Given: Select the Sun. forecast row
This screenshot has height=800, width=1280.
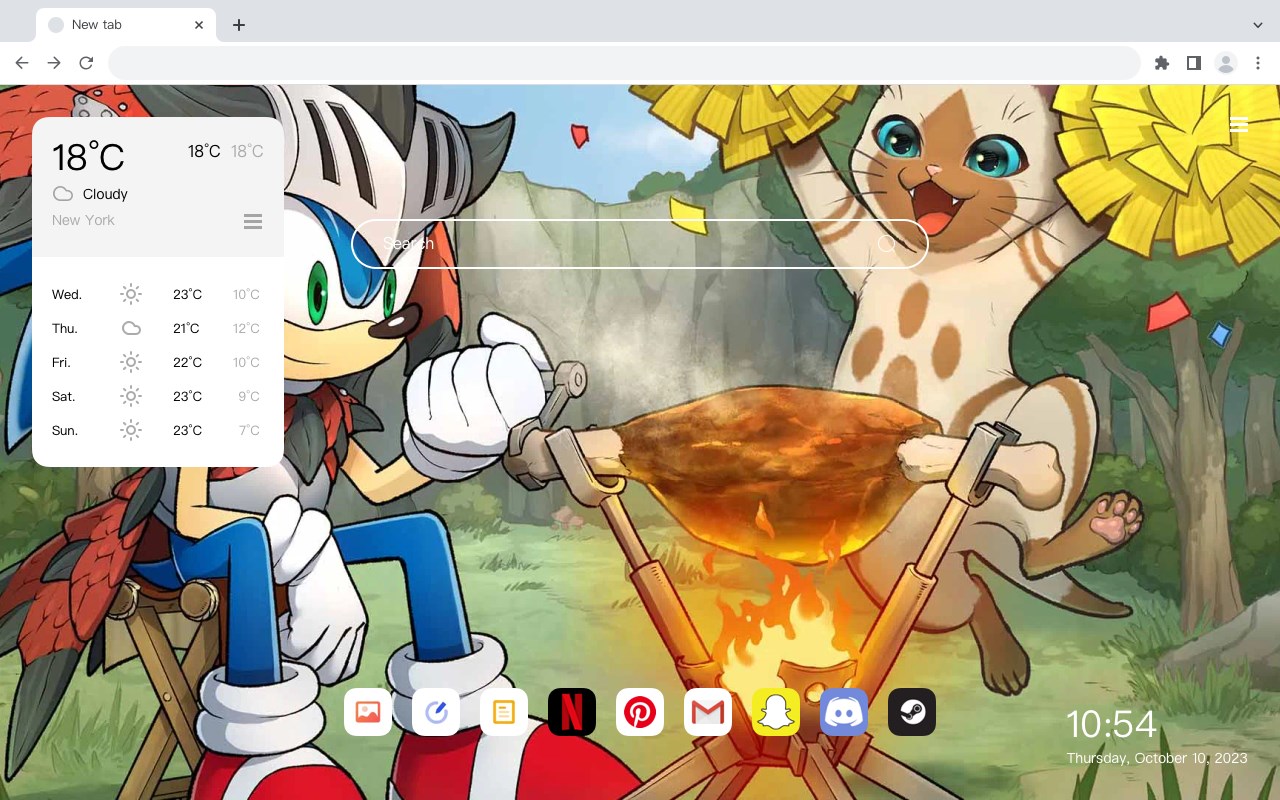Looking at the screenshot, I should tap(158, 430).
